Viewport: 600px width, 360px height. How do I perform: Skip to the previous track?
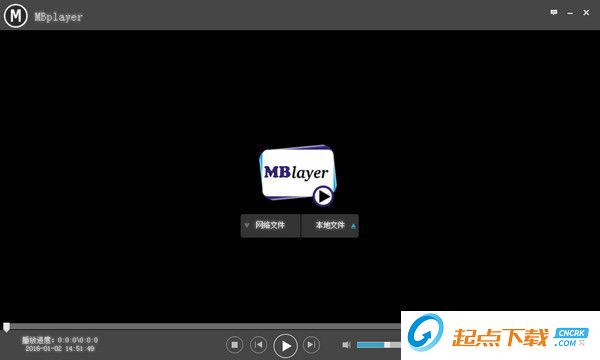coord(259,345)
